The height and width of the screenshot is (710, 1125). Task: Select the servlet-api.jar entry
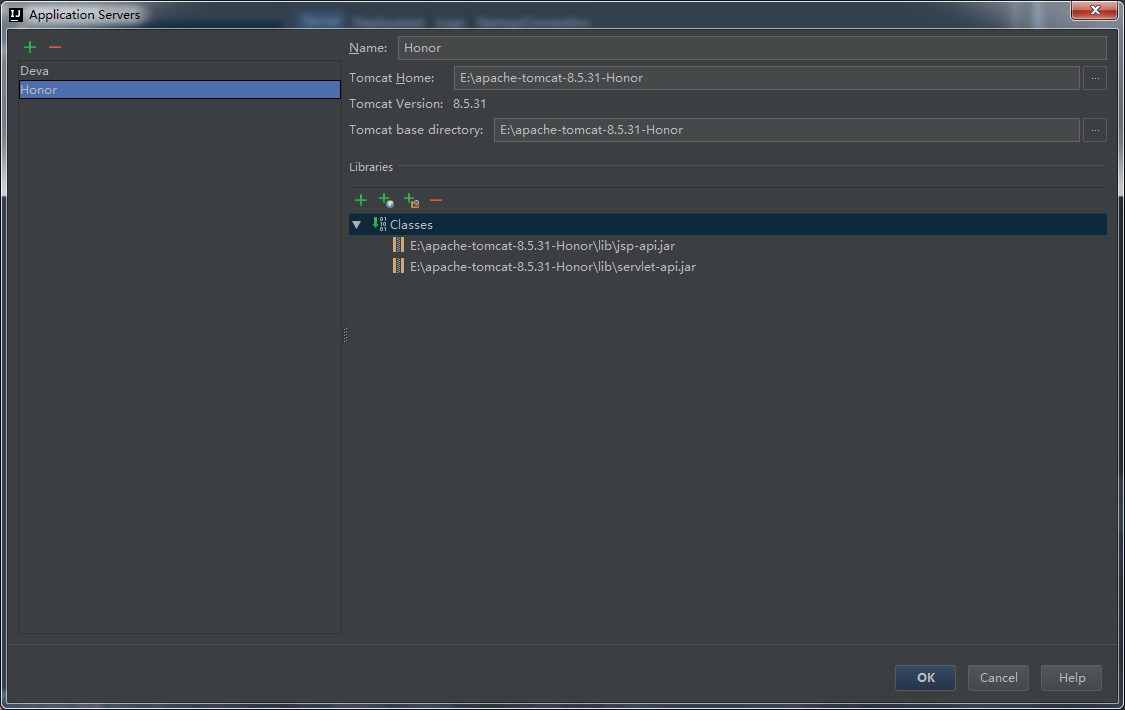pos(553,266)
